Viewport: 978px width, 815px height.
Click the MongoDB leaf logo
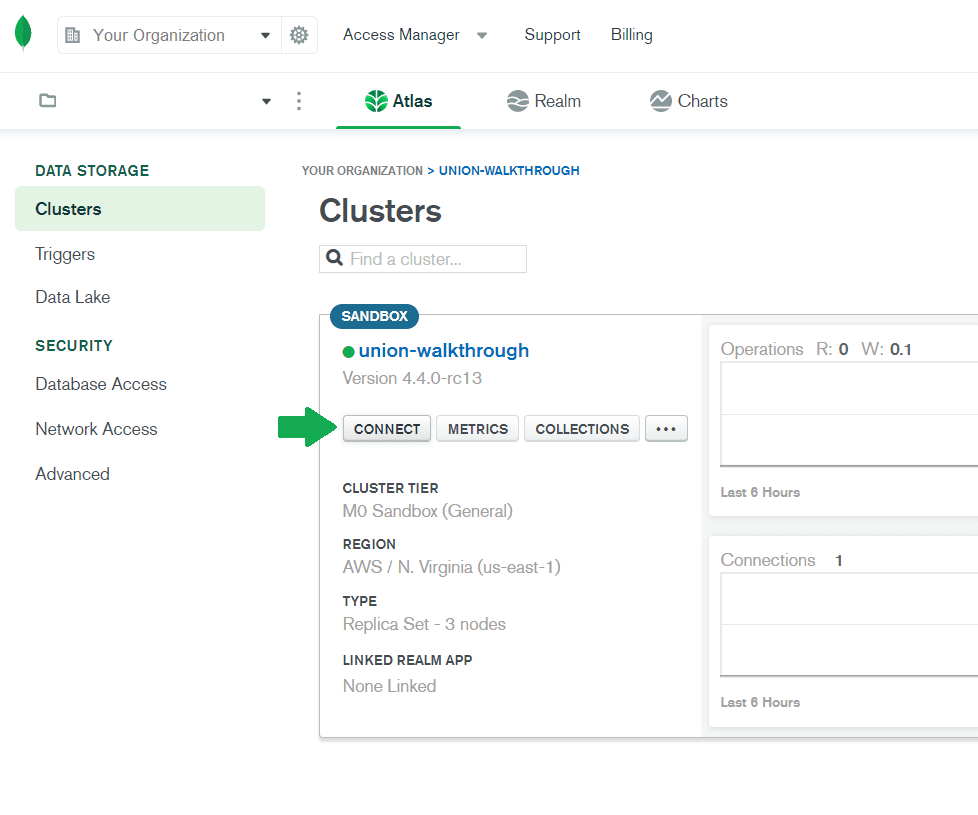click(22, 31)
